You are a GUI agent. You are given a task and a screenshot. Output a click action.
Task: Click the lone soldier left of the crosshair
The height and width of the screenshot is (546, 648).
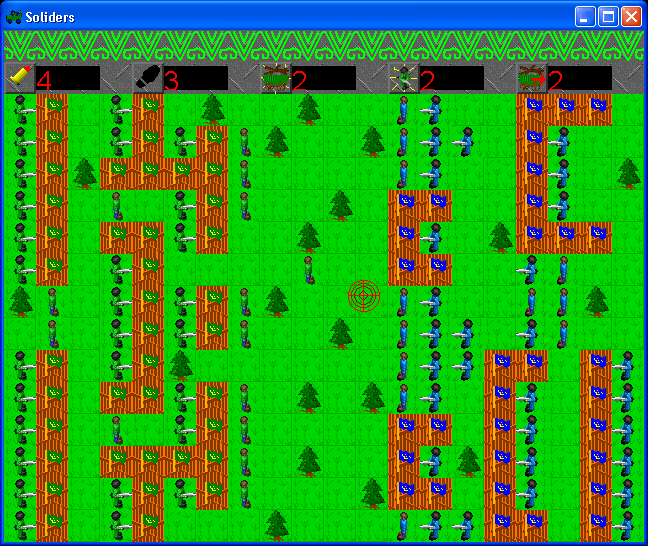pos(309,269)
